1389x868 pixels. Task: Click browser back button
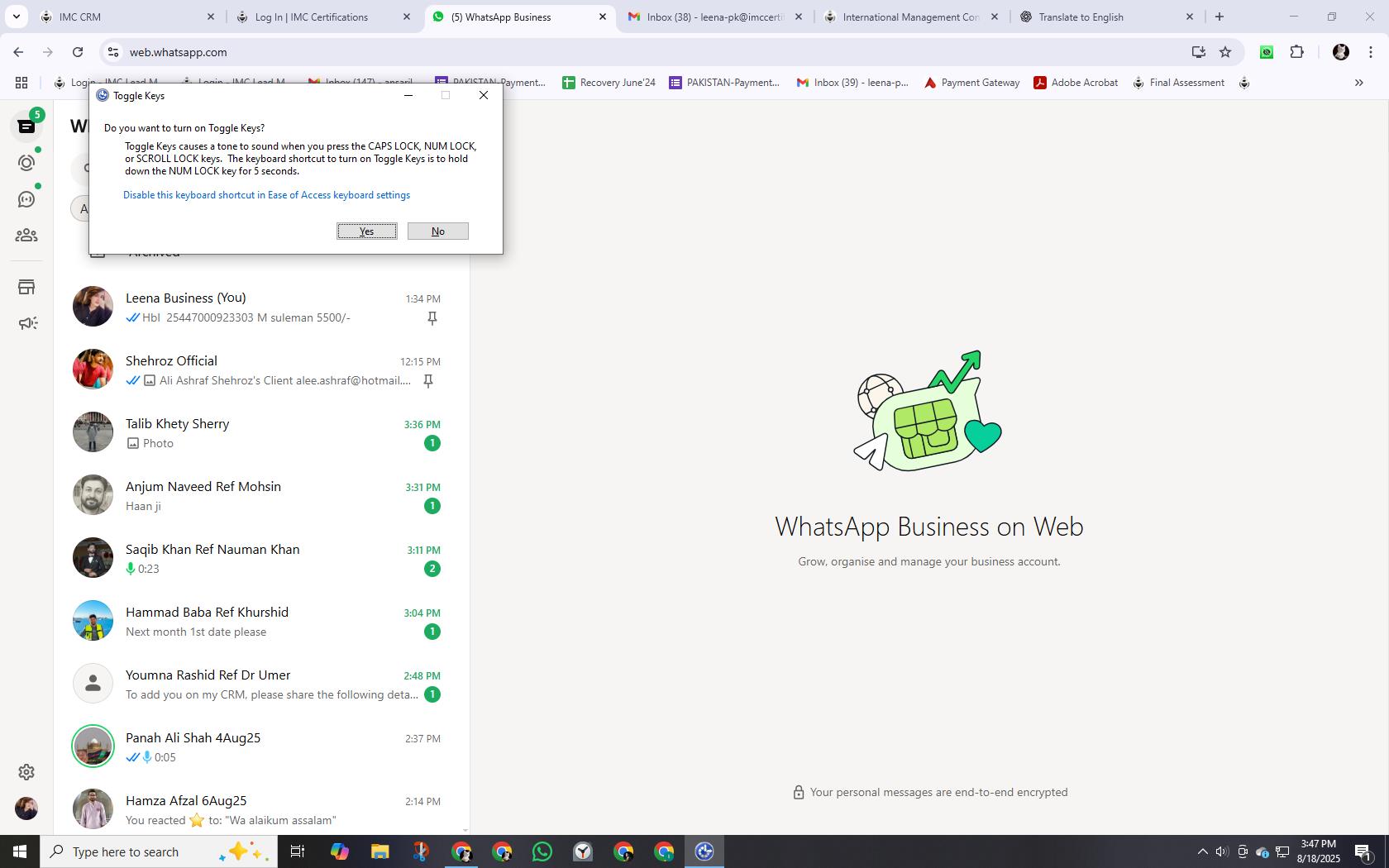[x=18, y=52]
